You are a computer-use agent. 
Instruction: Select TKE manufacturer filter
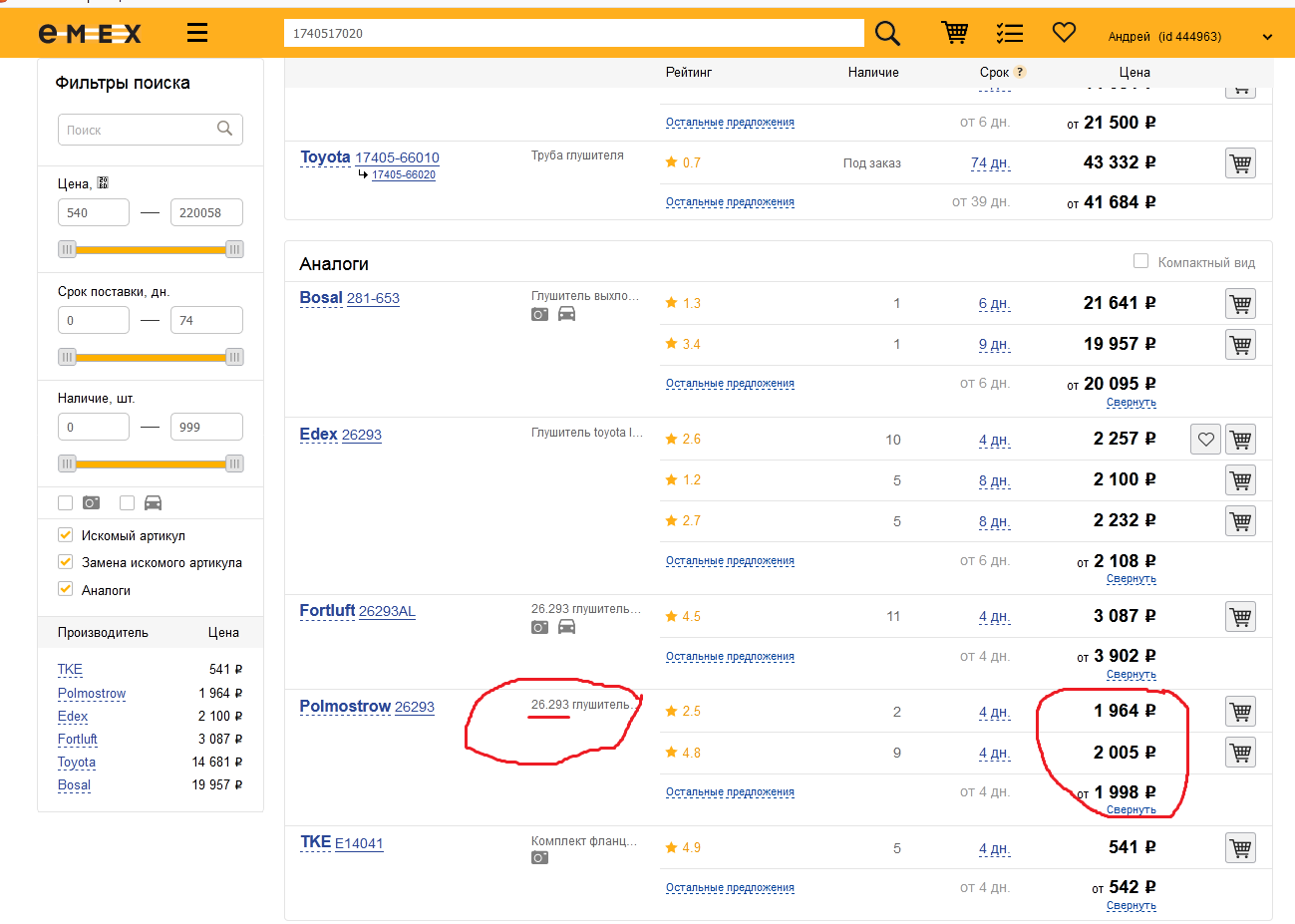[70, 670]
